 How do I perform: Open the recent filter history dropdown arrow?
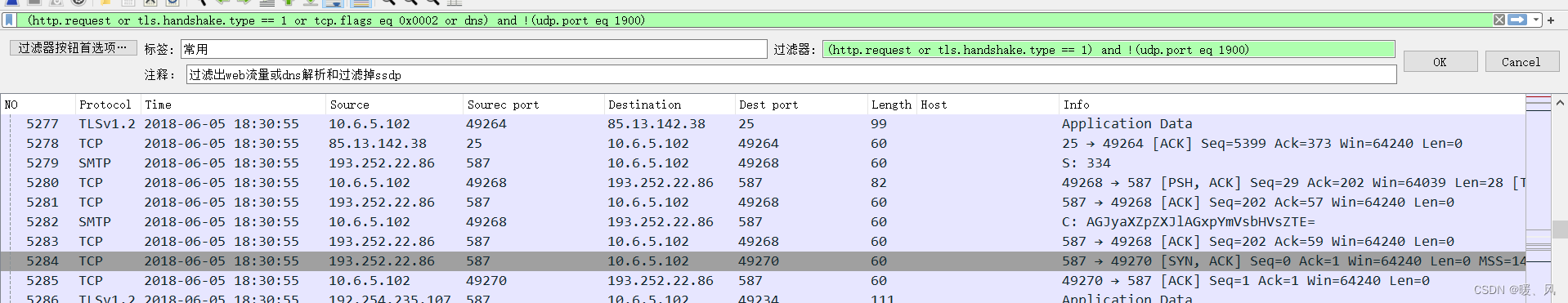[1536, 20]
